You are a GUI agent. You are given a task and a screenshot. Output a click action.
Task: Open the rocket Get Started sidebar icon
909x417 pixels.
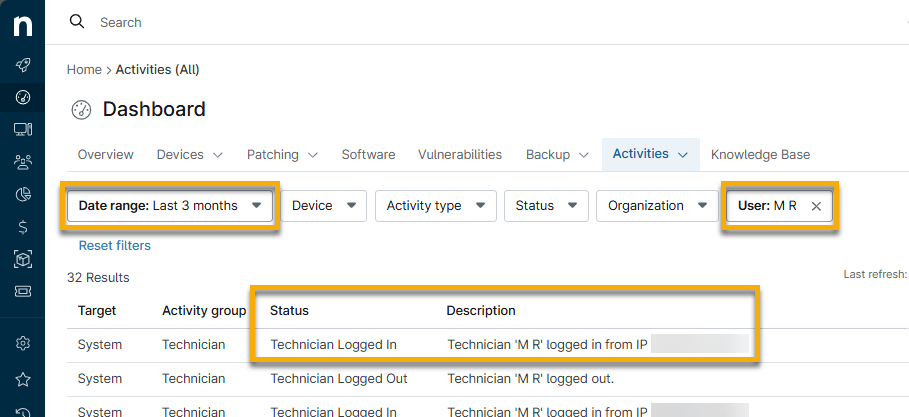(x=22, y=66)
